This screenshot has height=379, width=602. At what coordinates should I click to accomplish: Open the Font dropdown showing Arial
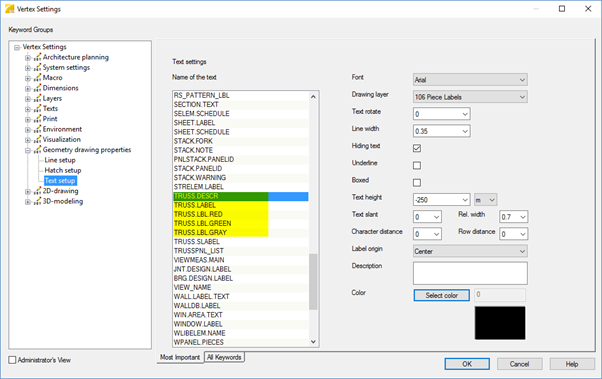click(x=470, y=80)
